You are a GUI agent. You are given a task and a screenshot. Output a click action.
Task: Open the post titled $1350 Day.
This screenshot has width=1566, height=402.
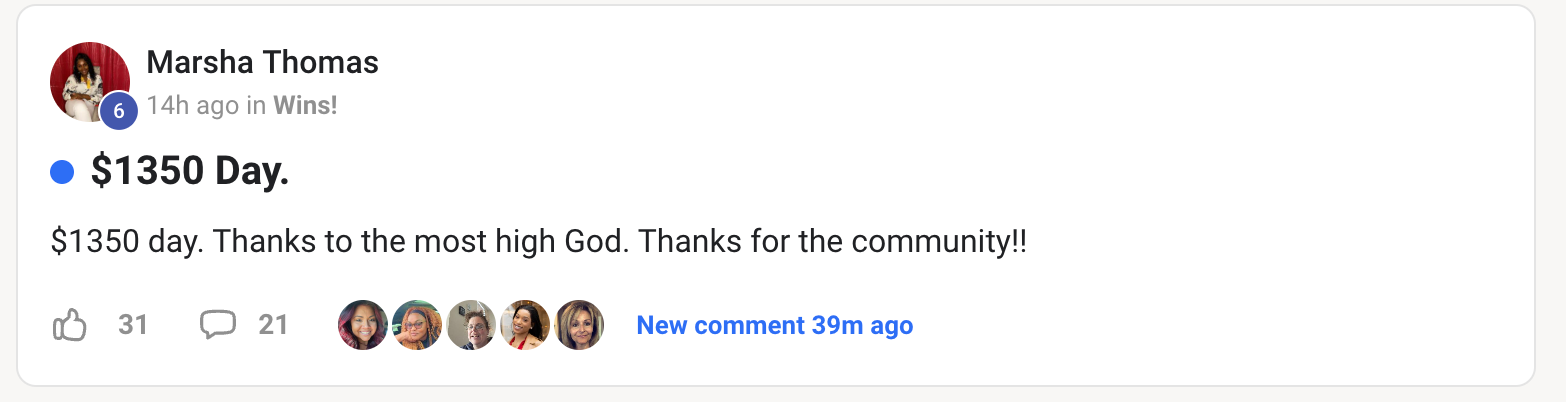click(x=190, y=173)
